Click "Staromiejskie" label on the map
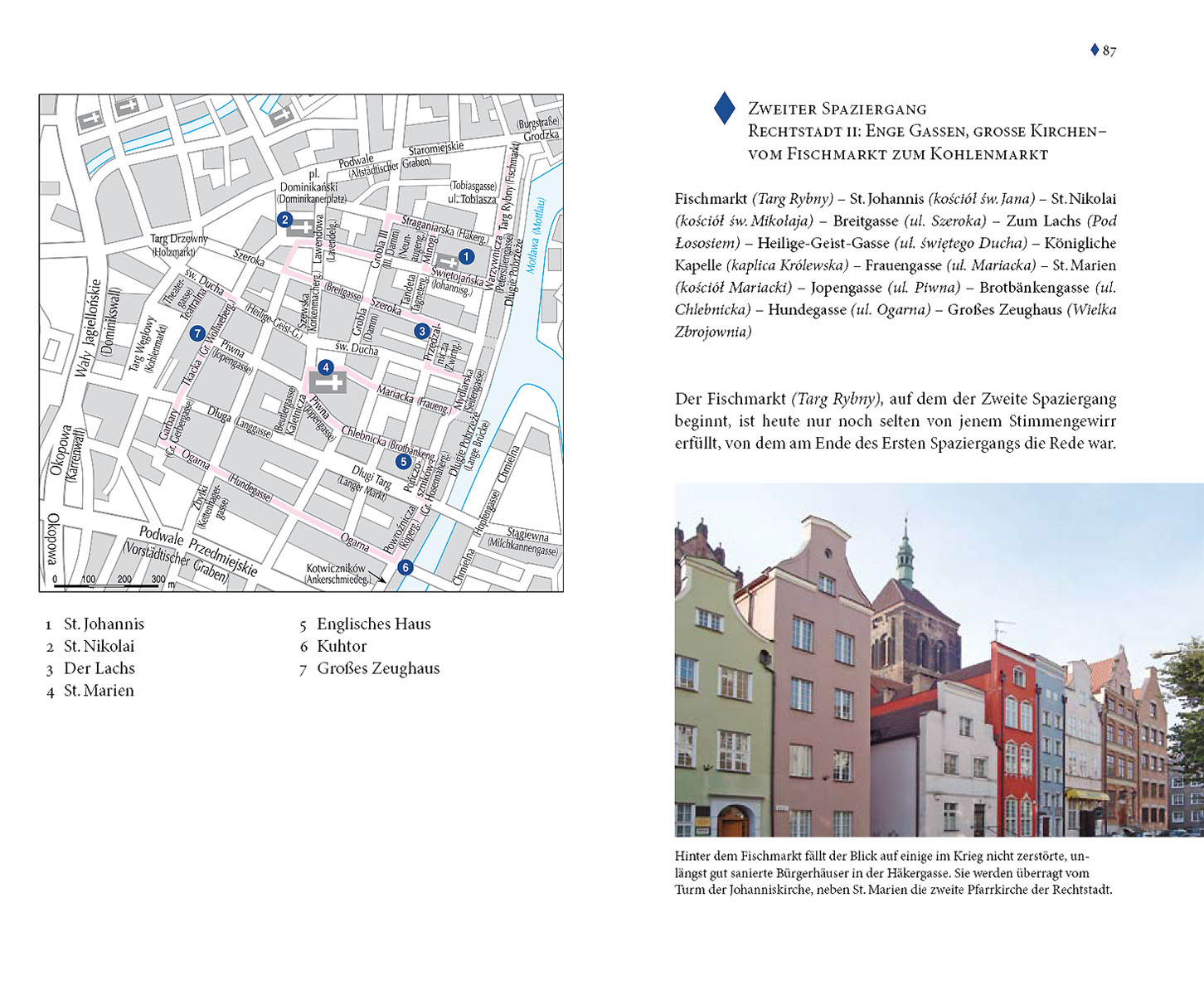Screen dimensions: 1204x995 click(435, 149)
